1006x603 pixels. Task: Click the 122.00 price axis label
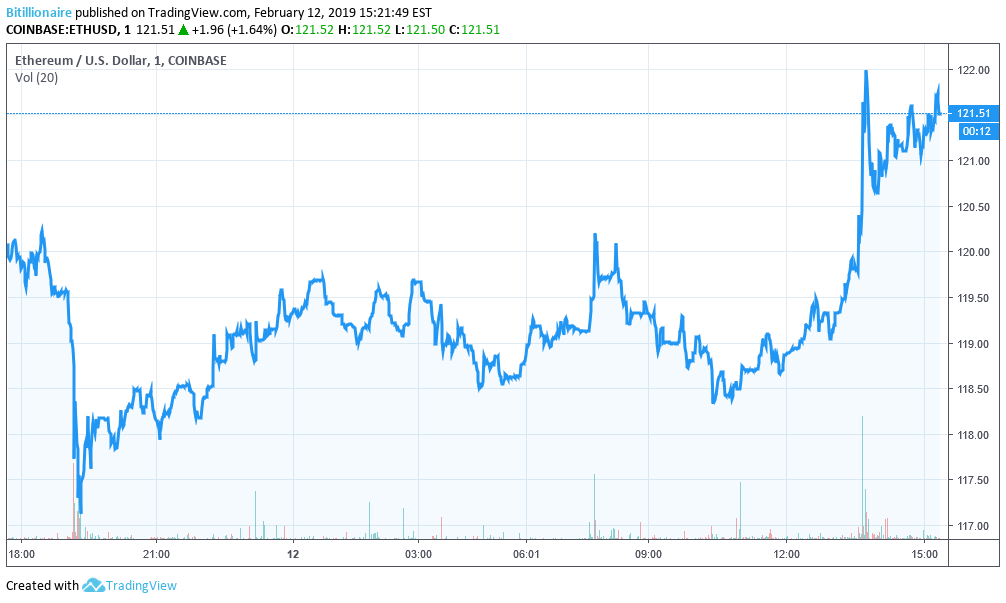click(973, 69)
